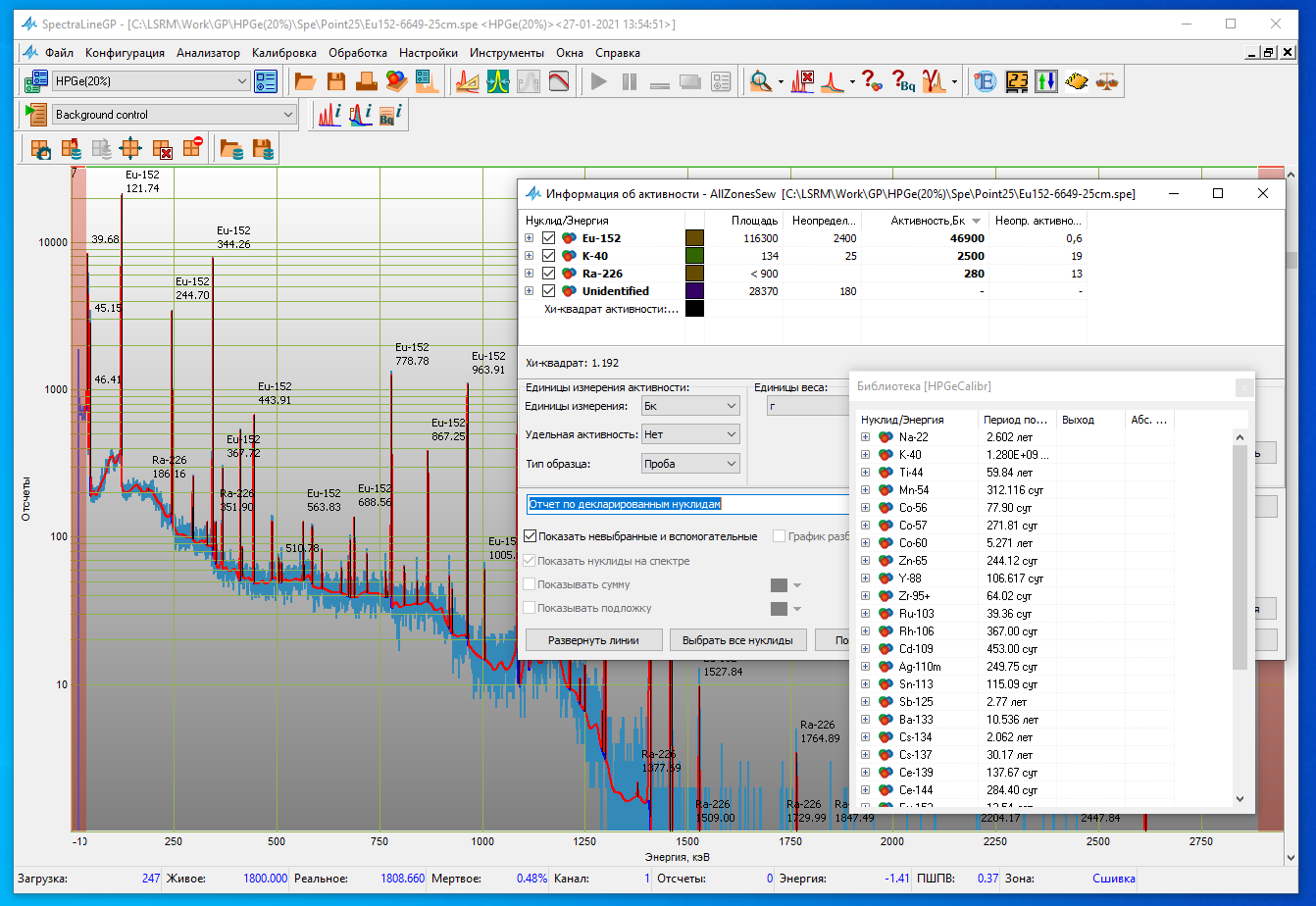Viewport: 1316px width, 906px height.
Task: Click the green and blue arrows icon
Action: click(x=1046, y=82)
